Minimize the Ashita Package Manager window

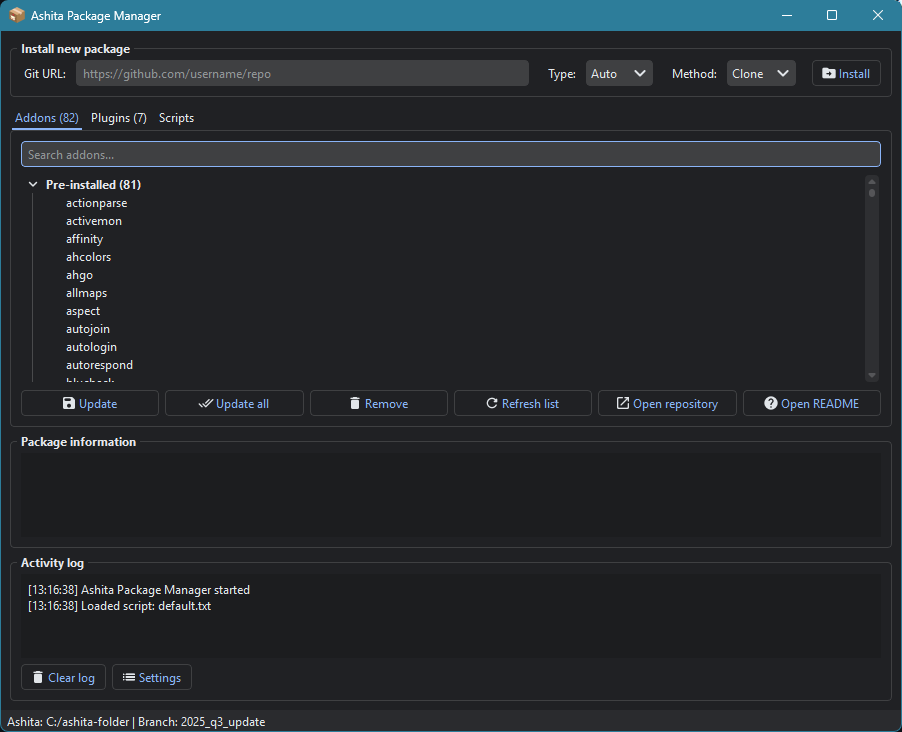[x=787, y=16]
